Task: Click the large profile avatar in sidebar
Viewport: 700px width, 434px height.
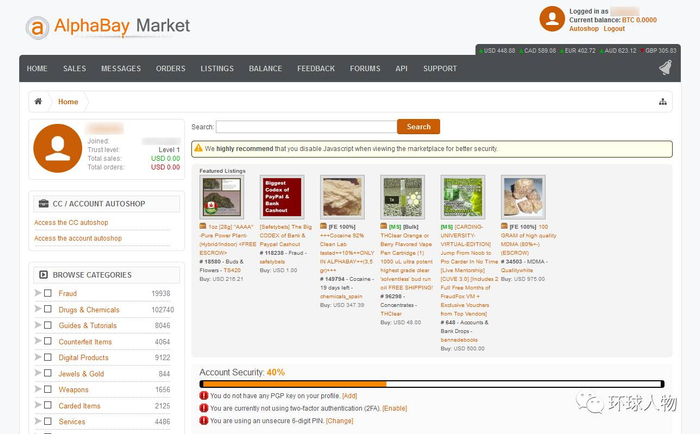Action: click(x=58, y=148)
